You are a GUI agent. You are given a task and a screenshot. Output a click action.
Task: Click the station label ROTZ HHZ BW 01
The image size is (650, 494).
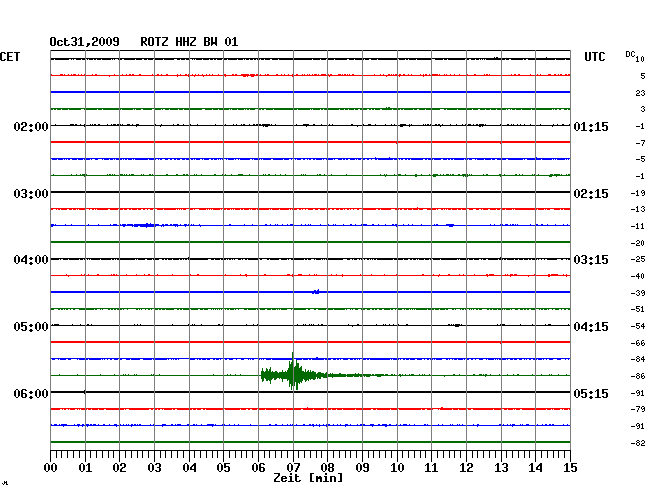[189, 42]
